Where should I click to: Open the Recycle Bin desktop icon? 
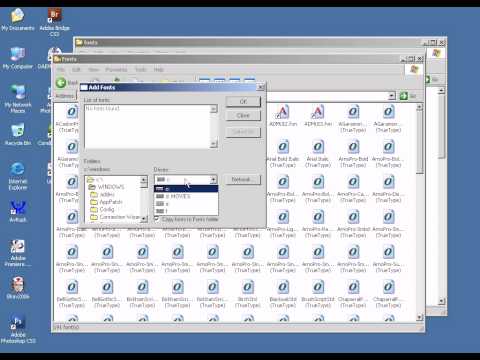(18, 134)
